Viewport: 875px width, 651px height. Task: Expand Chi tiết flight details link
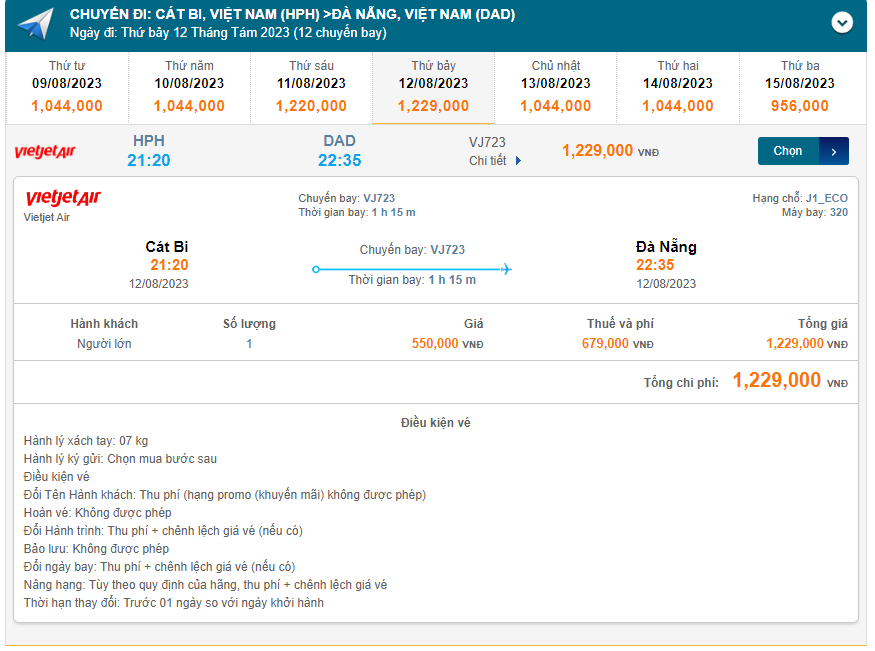488,161
